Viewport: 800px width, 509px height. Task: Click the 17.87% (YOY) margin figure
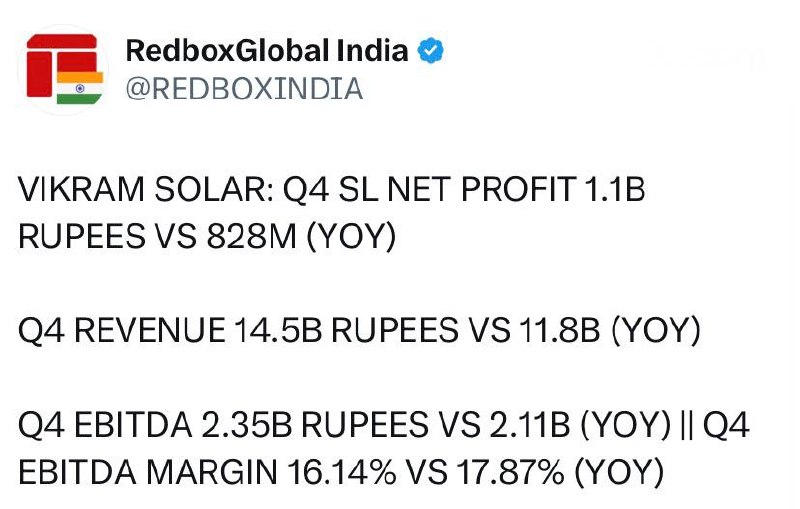pyautogui.click(x=560, y=472)
